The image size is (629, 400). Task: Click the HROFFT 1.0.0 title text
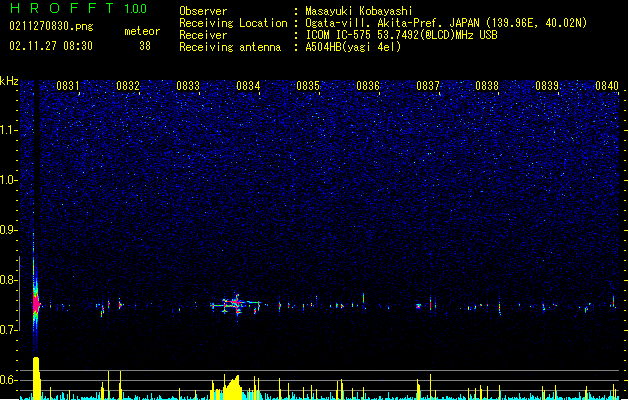78,8
